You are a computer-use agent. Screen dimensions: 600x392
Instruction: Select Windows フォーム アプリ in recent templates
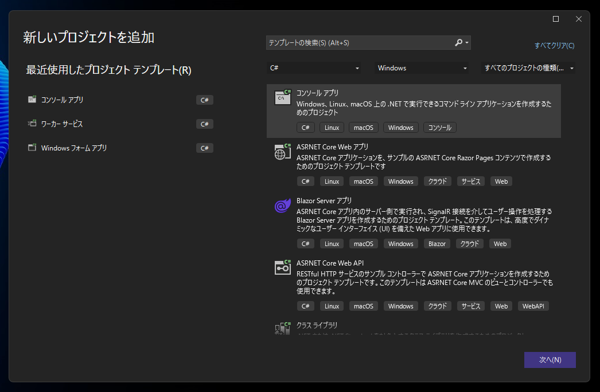(x=74, y=148)
